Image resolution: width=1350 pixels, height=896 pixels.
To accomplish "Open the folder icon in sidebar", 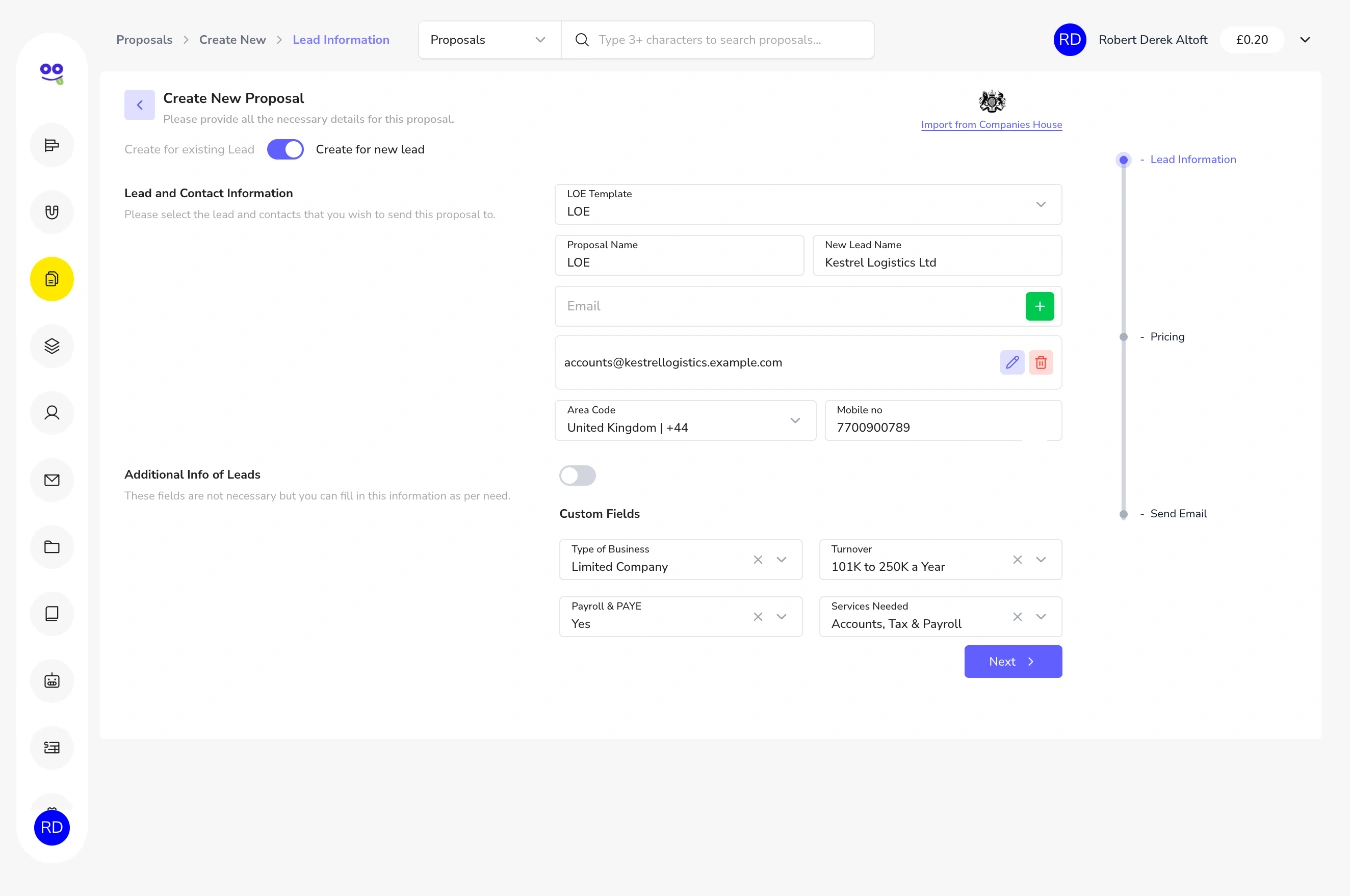I will 52,547.
